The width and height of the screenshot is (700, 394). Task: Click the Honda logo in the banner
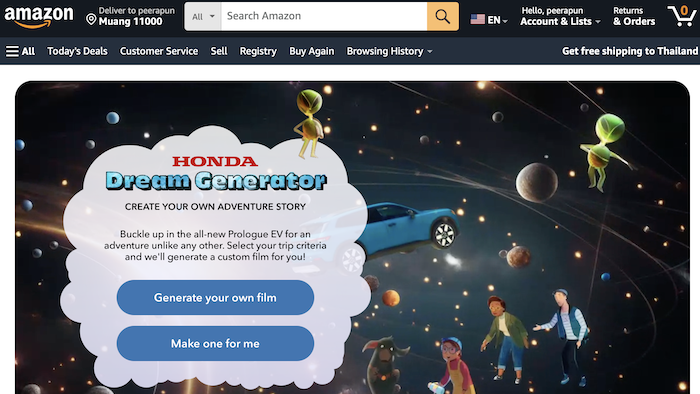[x=215, y=162]
